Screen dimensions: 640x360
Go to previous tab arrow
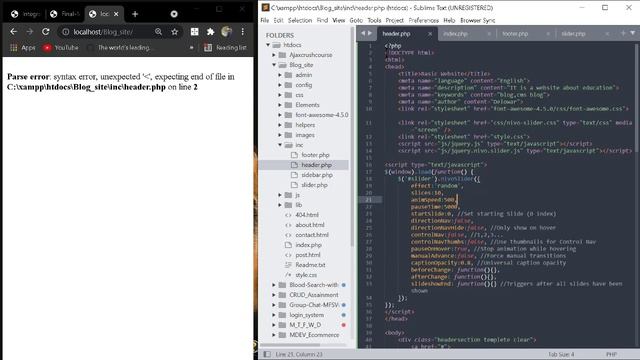pos(363,33)
